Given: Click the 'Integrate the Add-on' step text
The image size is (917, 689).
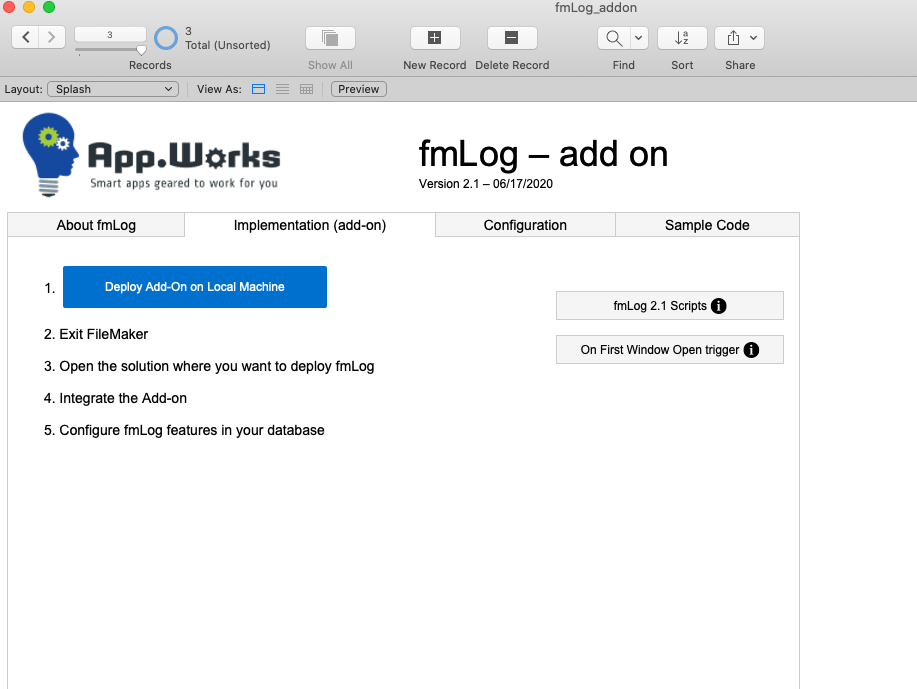Looking at the screenshot, I should tap(123, 398).
